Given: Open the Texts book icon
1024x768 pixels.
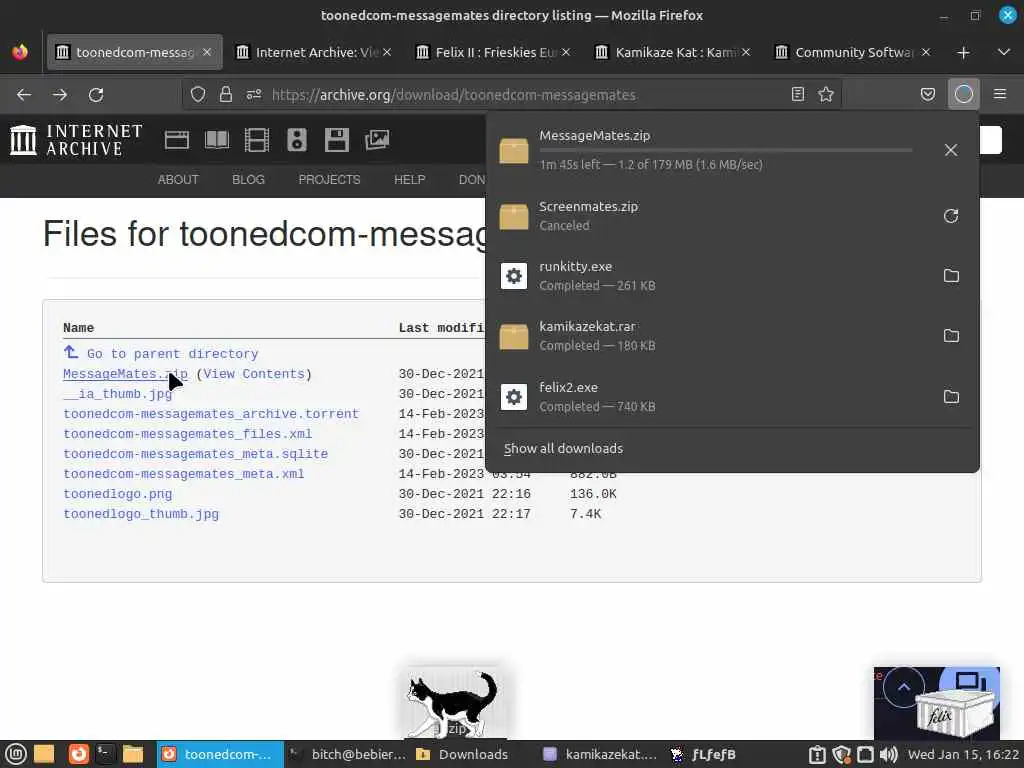Looking at the screenshot, I should click(217, 140).
